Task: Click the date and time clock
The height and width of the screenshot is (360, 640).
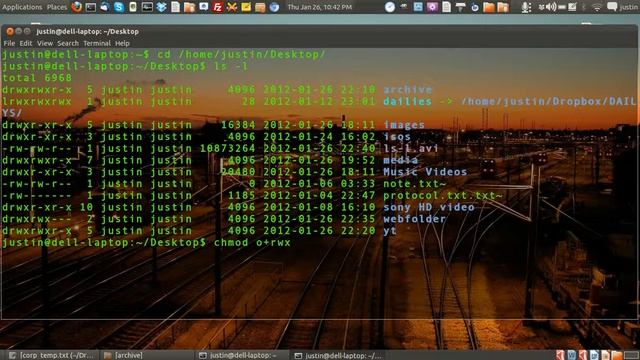Action: [x=320, y=7]
